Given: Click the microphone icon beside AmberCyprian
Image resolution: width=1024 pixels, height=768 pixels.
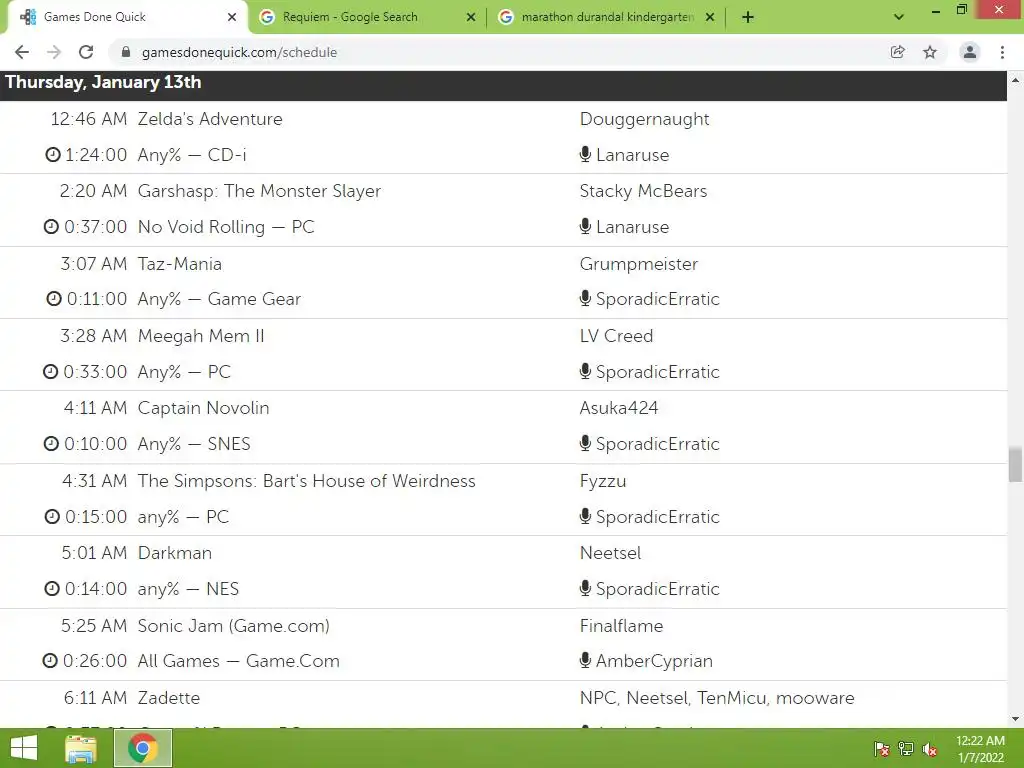Looking at the screenshot, I should (586, 660).
